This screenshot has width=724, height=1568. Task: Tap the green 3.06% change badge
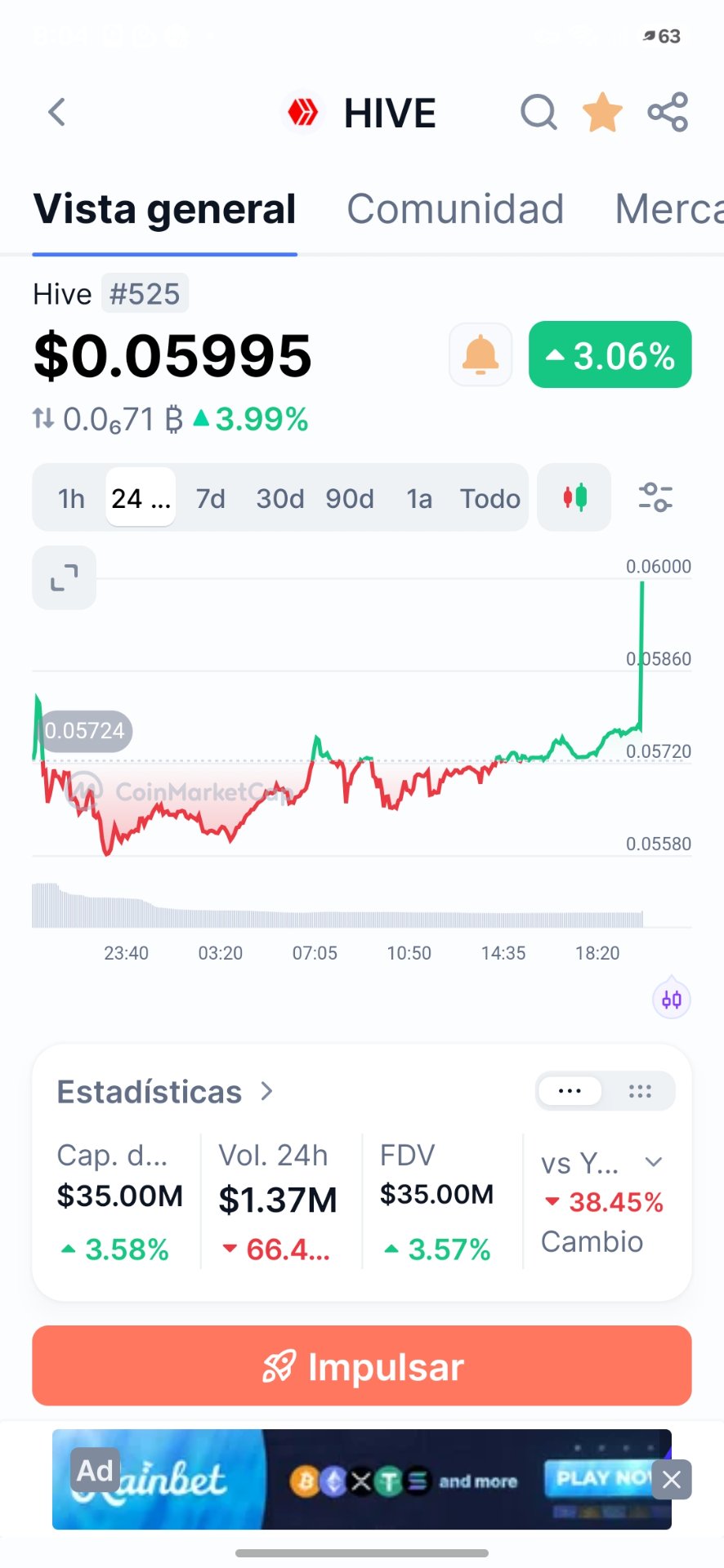[610, 354]
